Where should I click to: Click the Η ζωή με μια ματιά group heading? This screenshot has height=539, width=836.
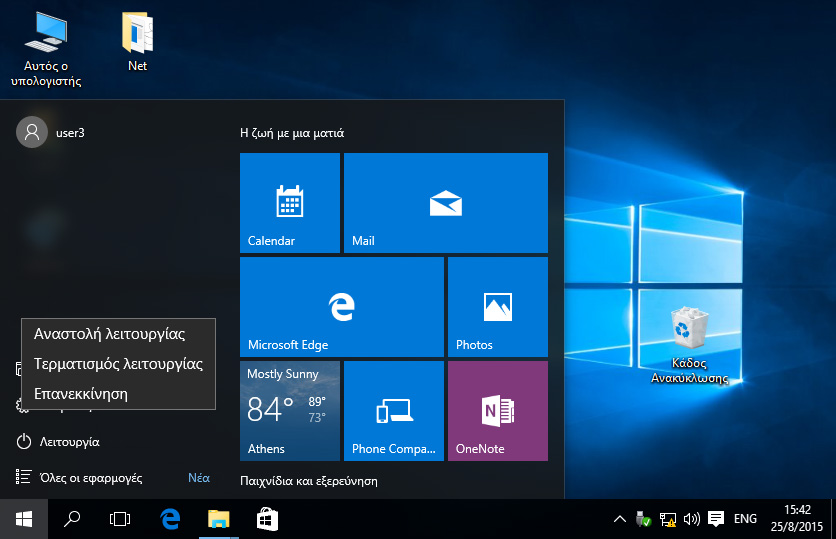292,133
